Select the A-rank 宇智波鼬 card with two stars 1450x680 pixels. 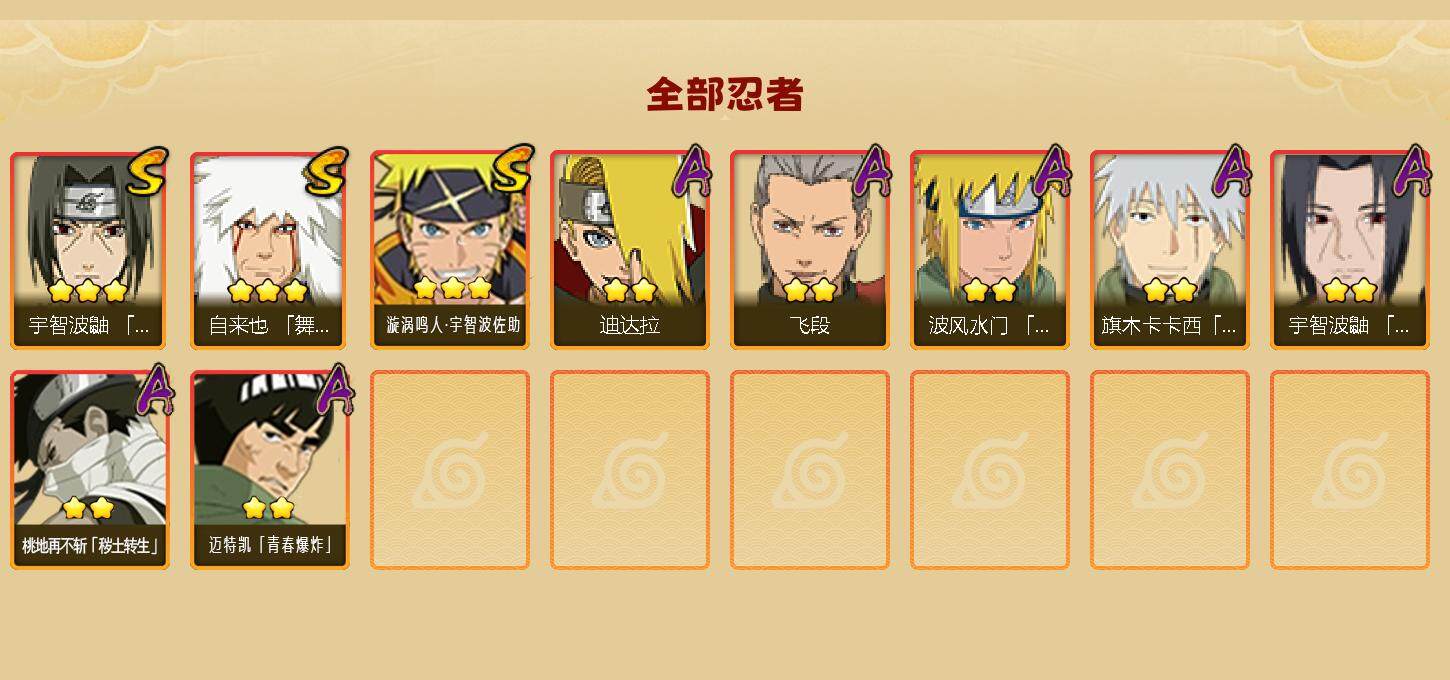(1350, 250)
